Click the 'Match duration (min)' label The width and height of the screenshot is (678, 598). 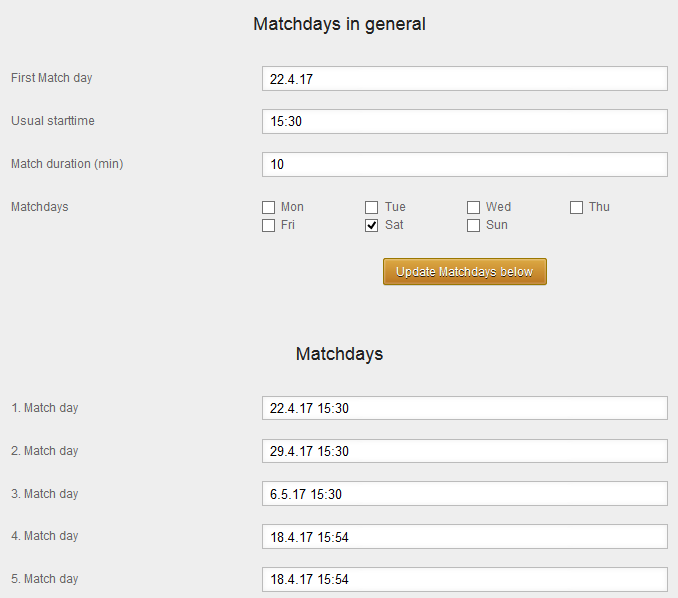(x=67, y=164)
